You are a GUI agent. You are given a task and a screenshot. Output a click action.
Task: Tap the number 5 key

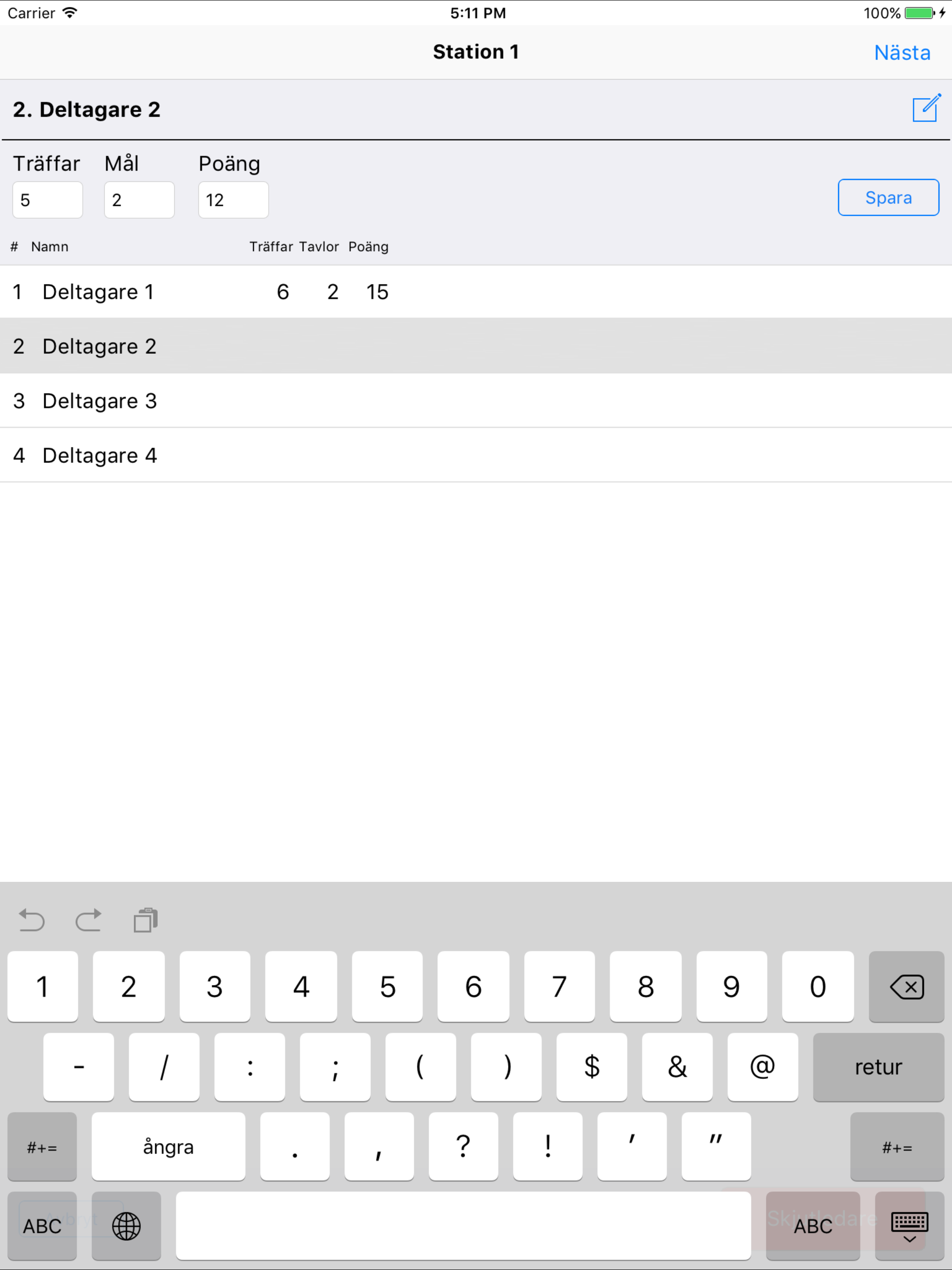point(388,986)
